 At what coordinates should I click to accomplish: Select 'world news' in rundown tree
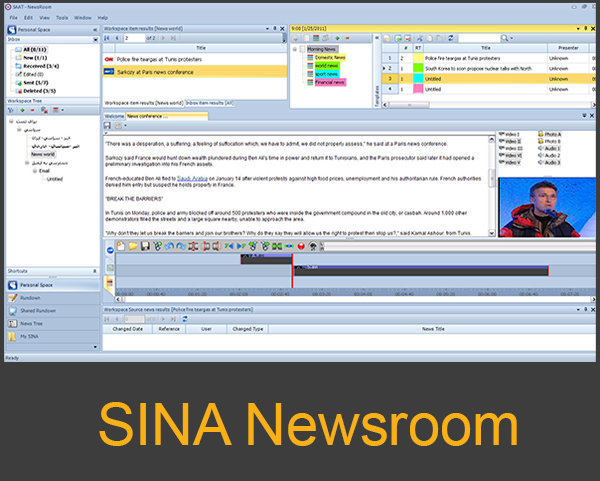pyautogui.click(x=326, y=66)
